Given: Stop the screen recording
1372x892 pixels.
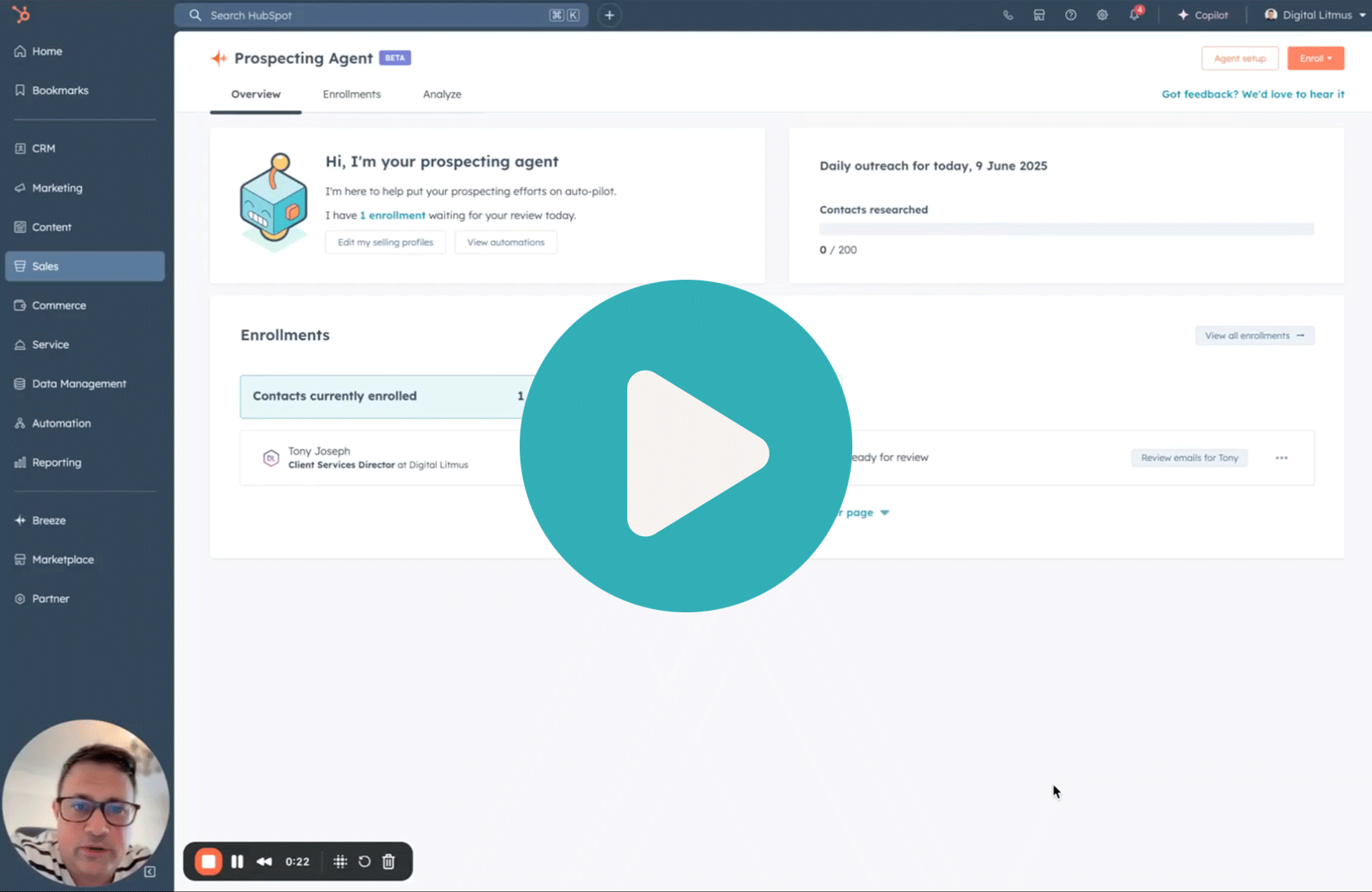Looking at the screenshot, I should (209, 861).
